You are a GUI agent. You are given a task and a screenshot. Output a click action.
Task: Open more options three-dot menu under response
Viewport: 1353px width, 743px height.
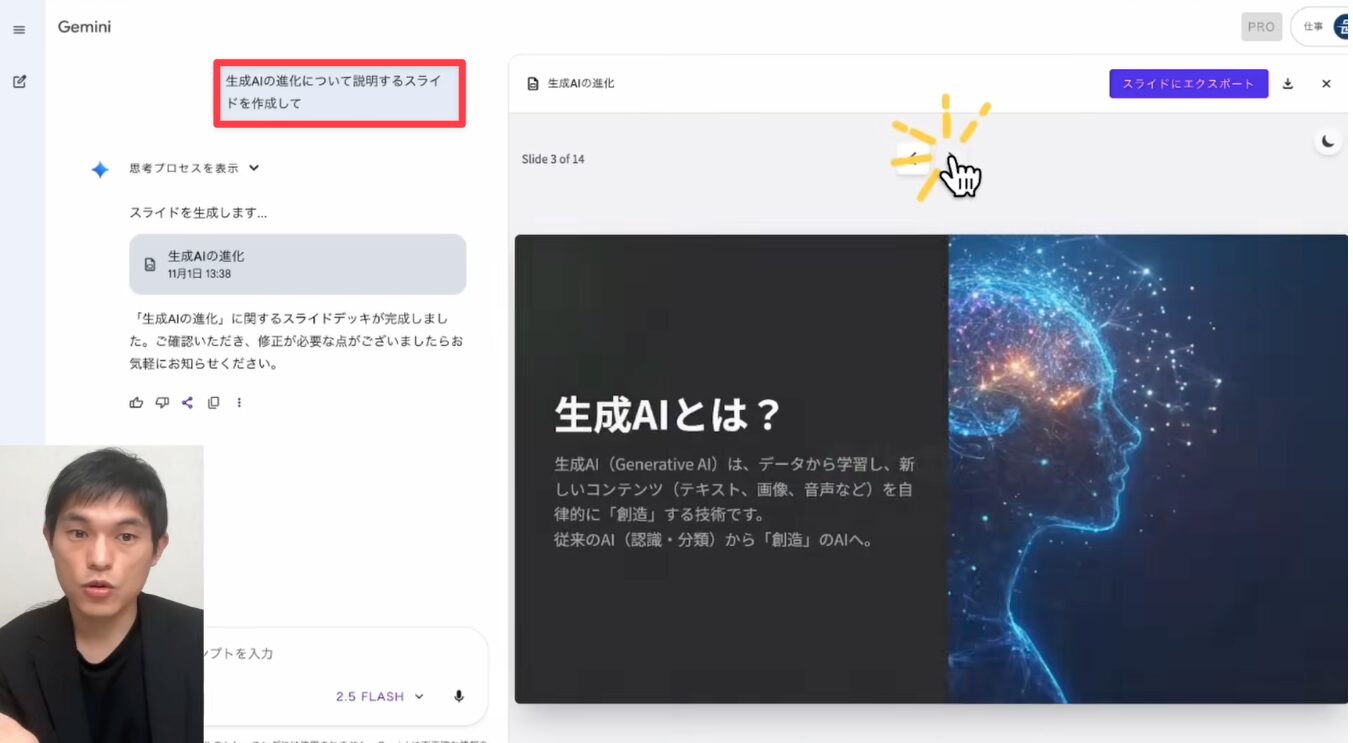pyautogui.click(x=239, y=403)
